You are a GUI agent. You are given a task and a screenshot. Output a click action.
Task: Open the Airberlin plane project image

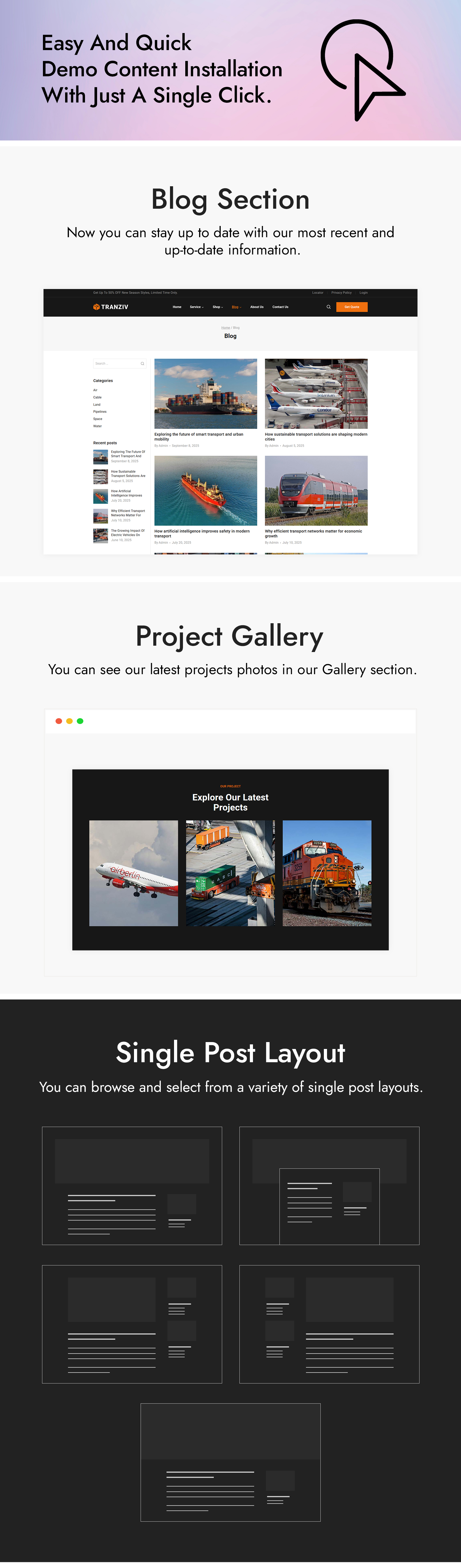point(133,873)
